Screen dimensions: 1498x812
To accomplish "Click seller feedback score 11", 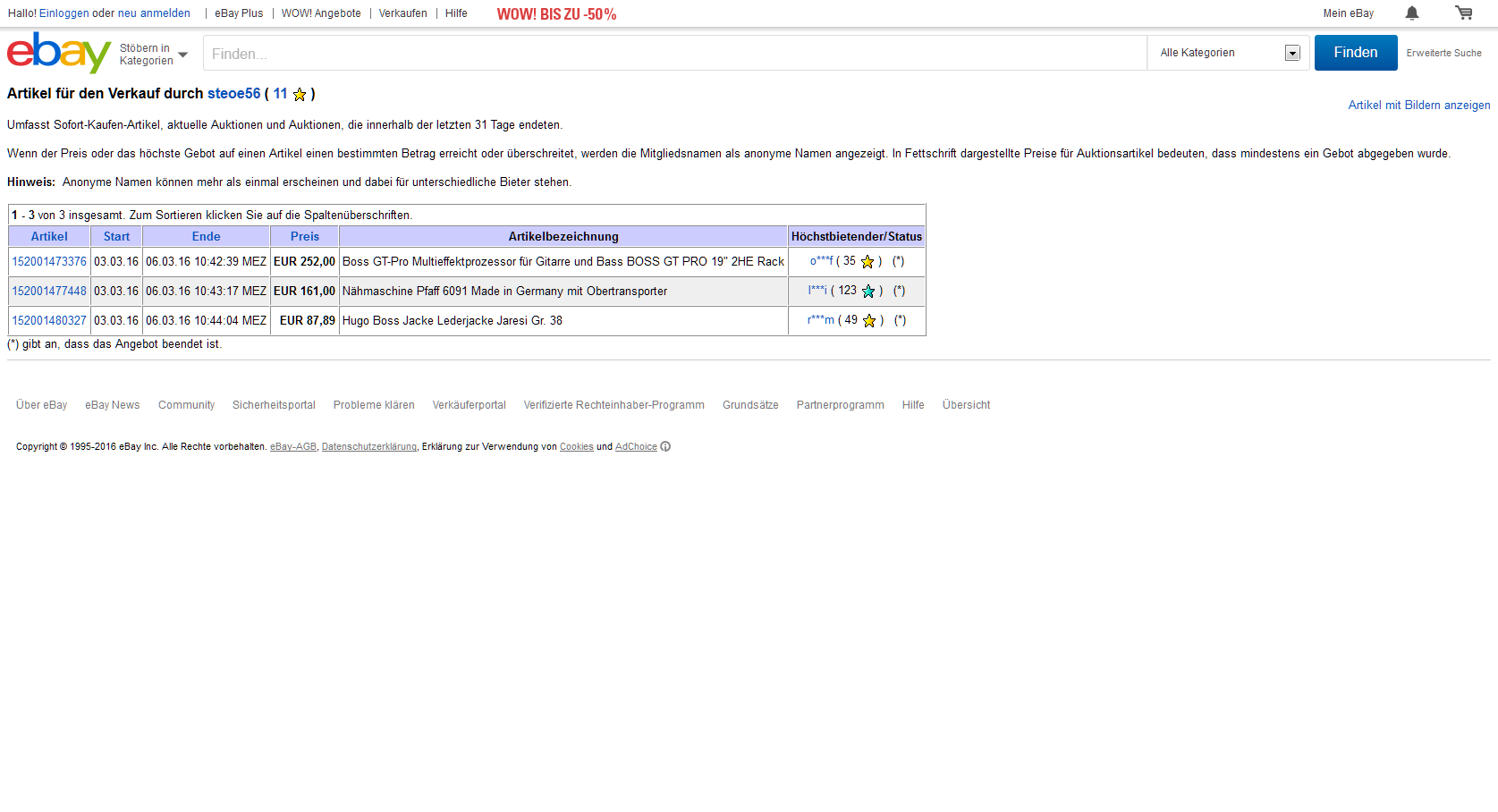I will click(280, 93).
